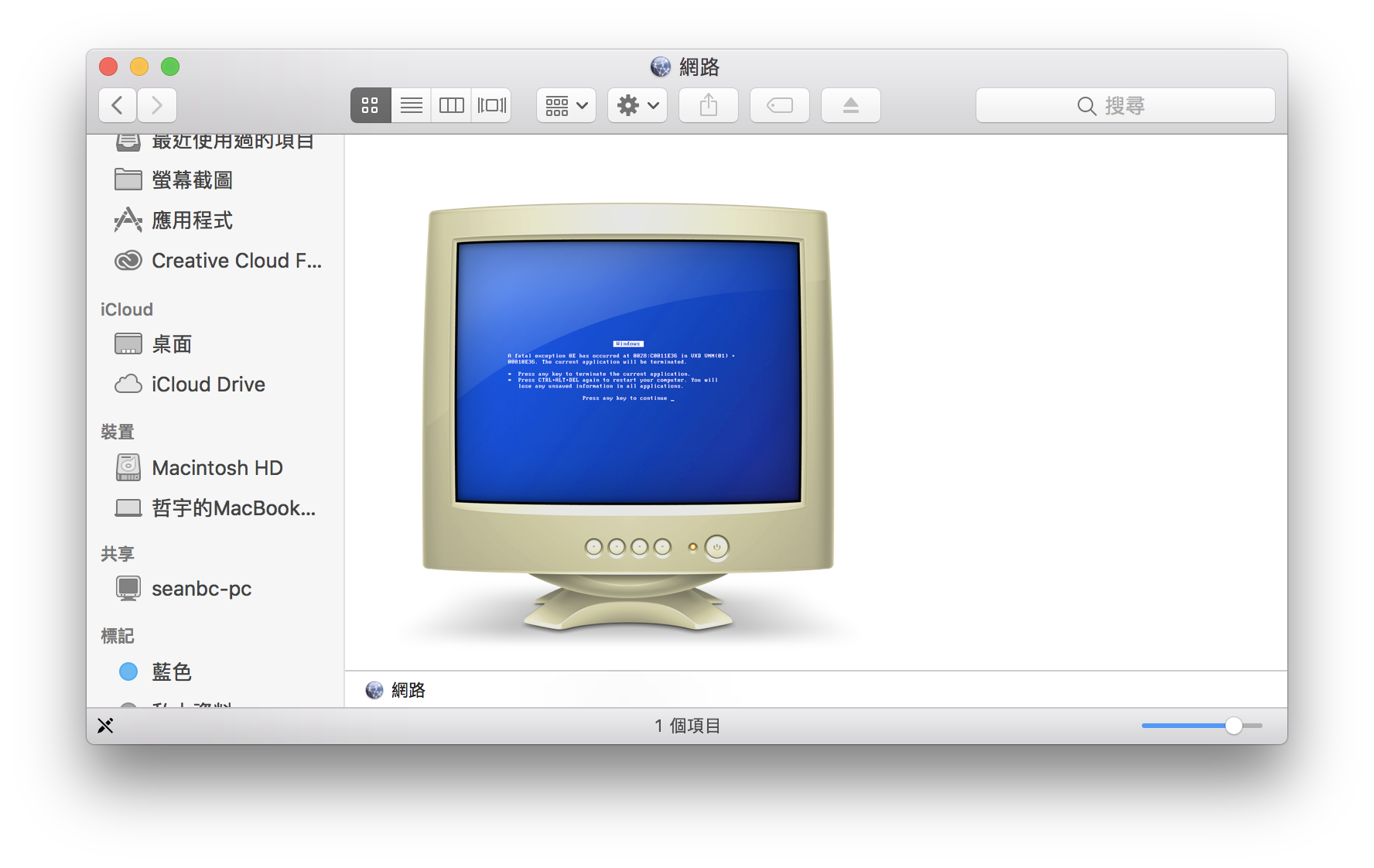Click the Share toolbar button

tap(709, 105)
